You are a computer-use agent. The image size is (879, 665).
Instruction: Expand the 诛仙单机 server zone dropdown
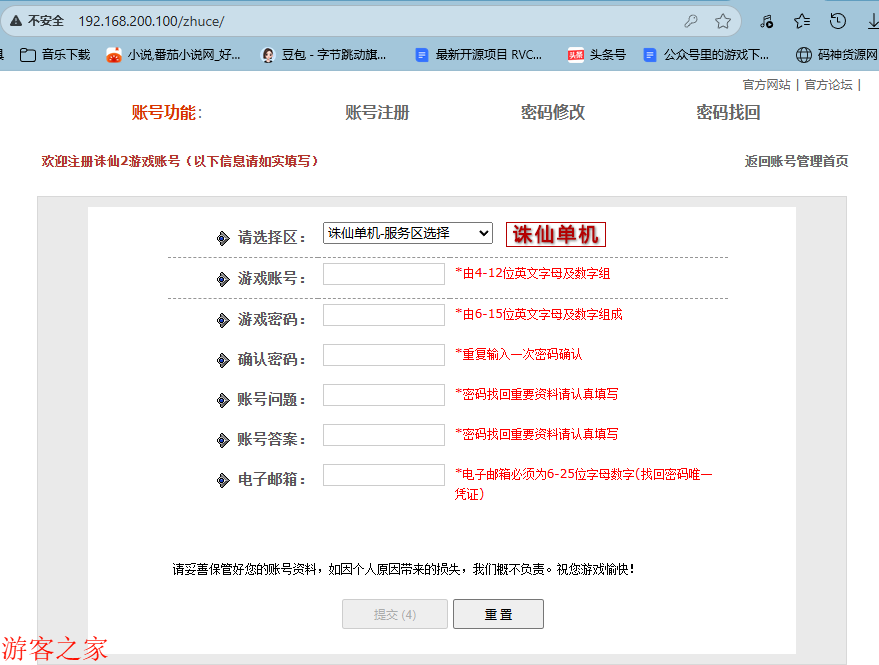tap(408, 233)
